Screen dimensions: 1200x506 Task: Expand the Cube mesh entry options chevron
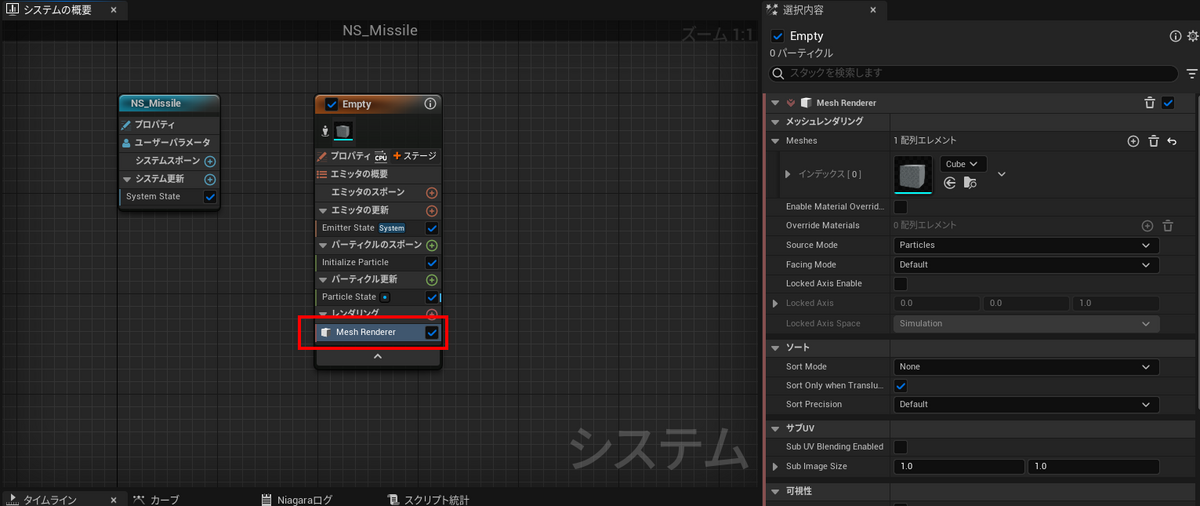click(1001, 174)
